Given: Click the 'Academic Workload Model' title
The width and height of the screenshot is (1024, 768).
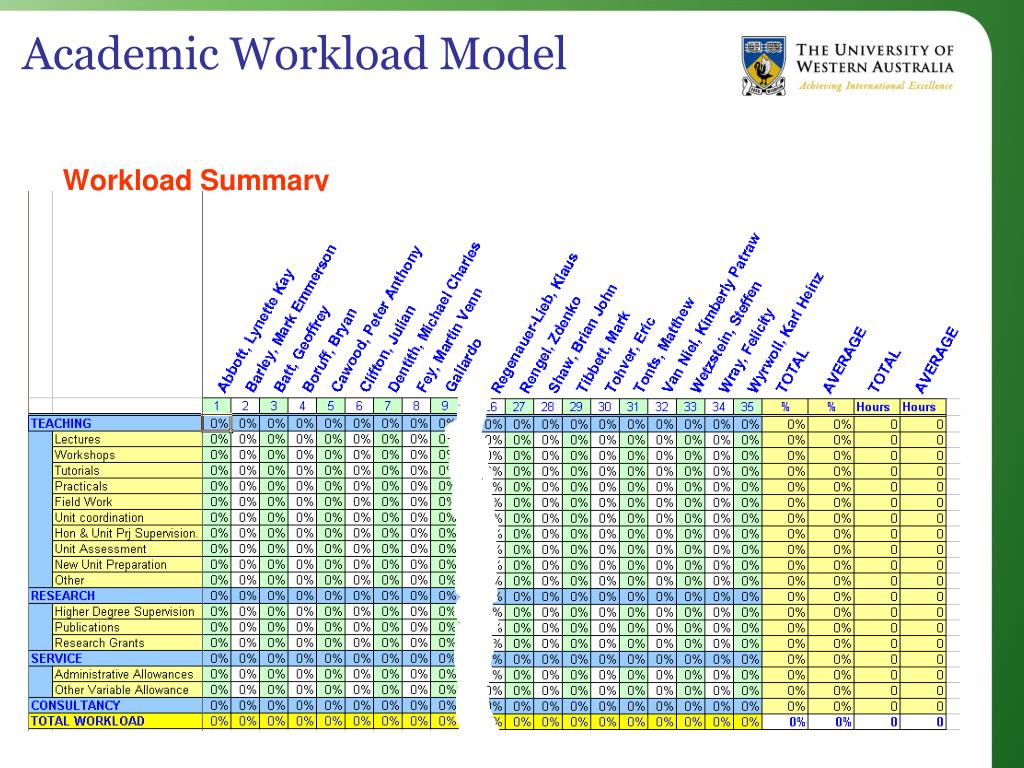Looking at the screenshot, I should 295,54.
